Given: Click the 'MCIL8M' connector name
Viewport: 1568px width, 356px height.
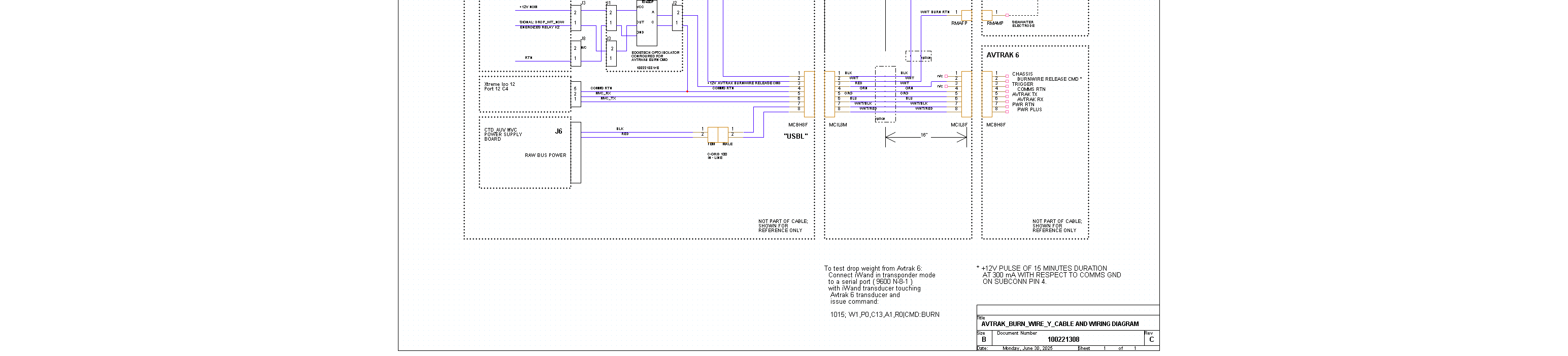Looking at the screenshot, I should [838, 125].
